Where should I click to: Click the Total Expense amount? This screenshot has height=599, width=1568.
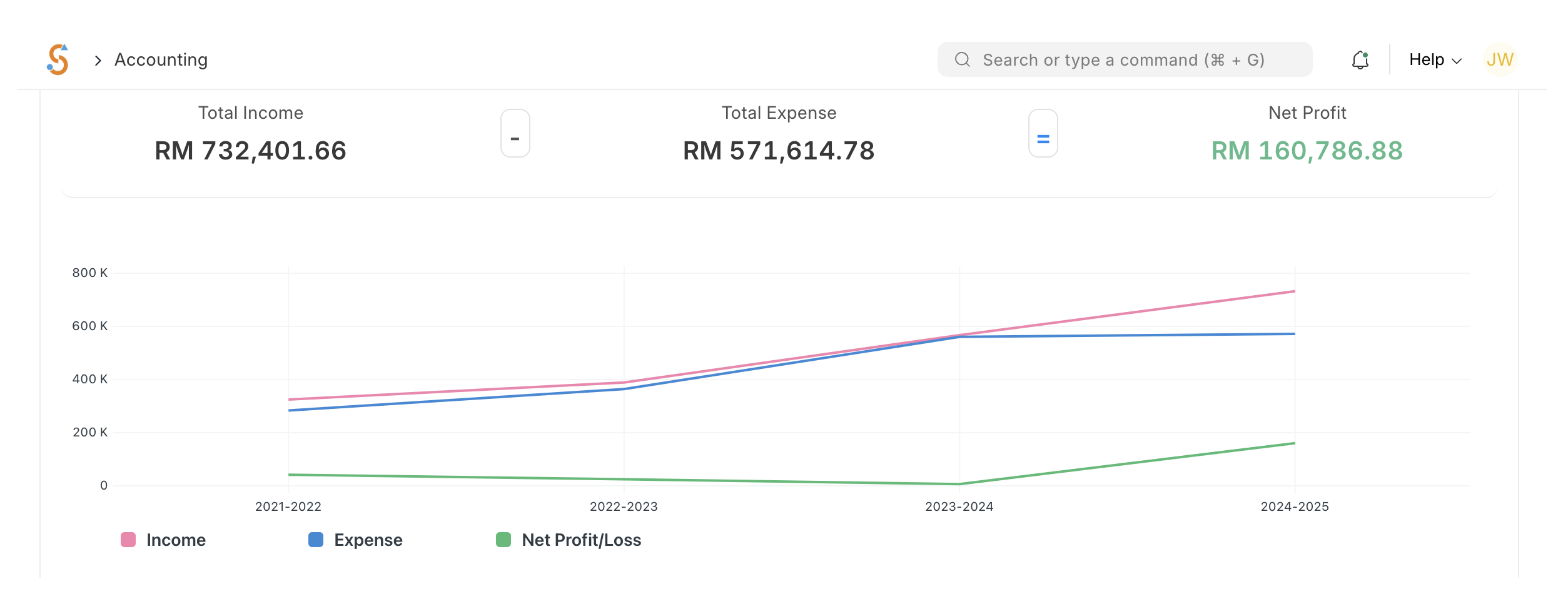pos(778,151)
